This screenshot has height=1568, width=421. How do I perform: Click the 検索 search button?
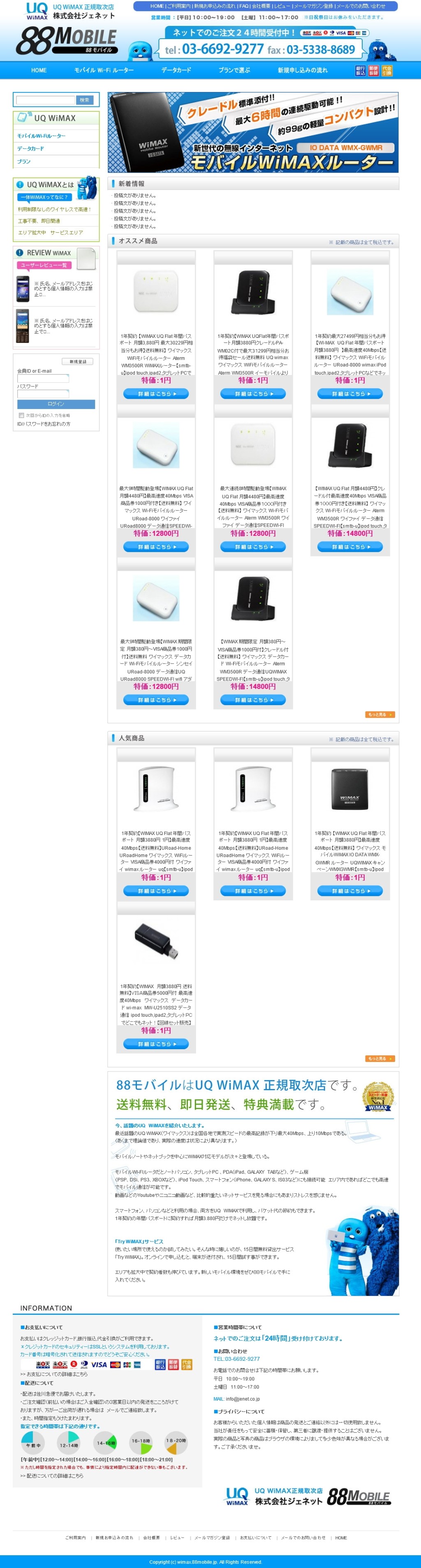tap(85, 100)
